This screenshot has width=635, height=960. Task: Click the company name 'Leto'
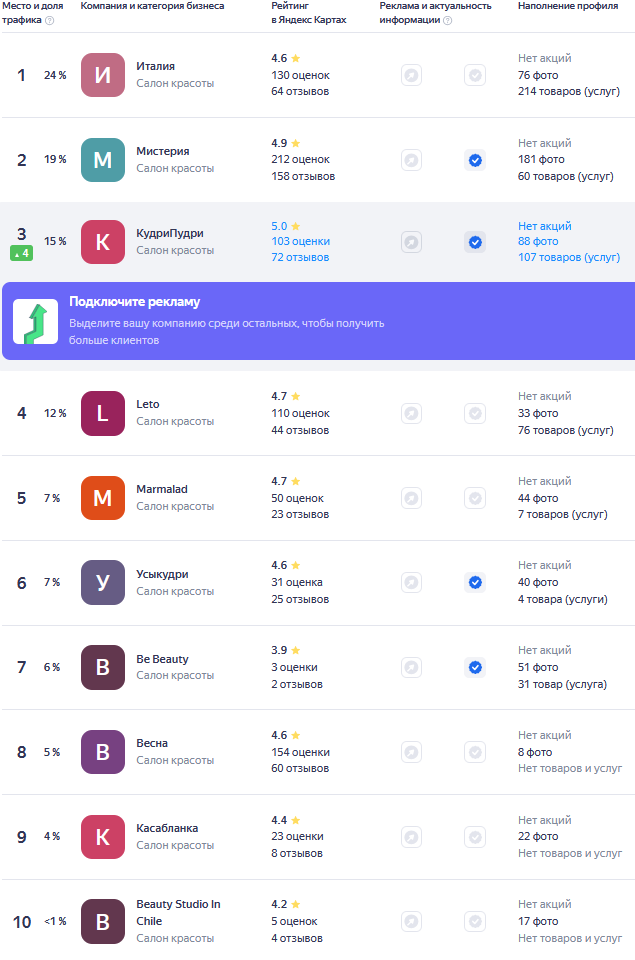click(x=148, y=404)
